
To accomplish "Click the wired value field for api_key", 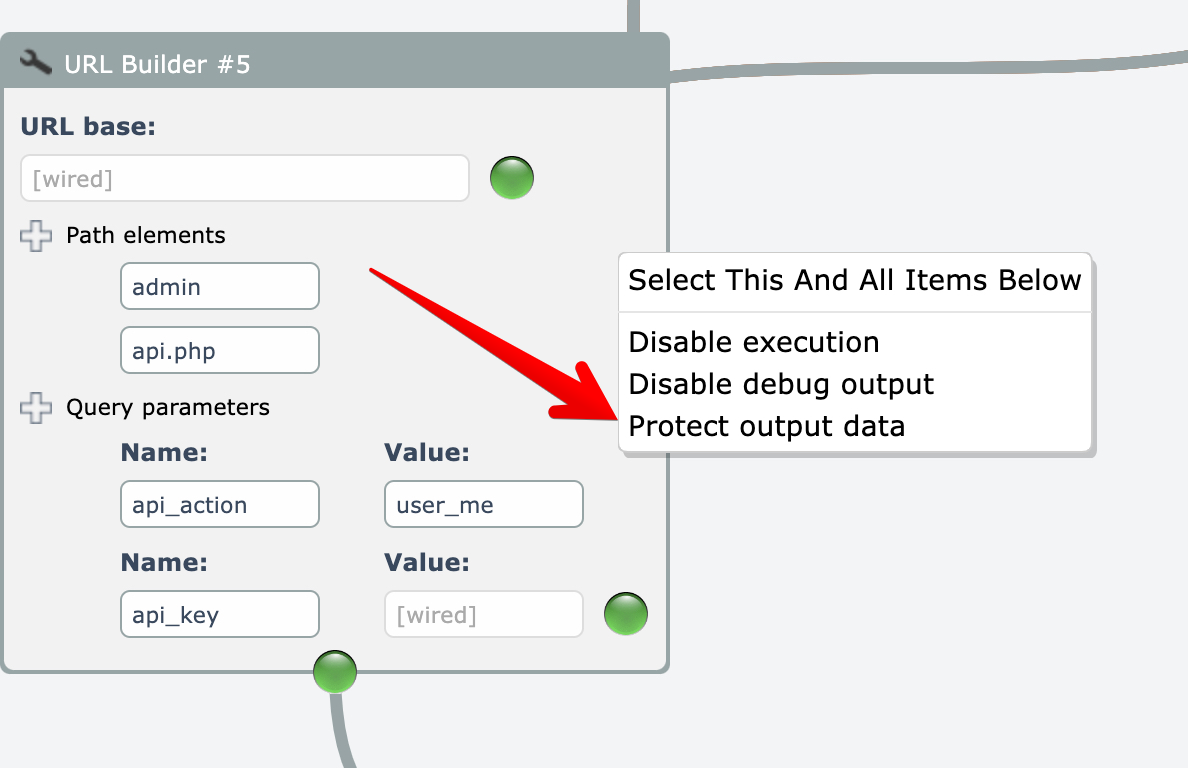I will tap(483, 615).
